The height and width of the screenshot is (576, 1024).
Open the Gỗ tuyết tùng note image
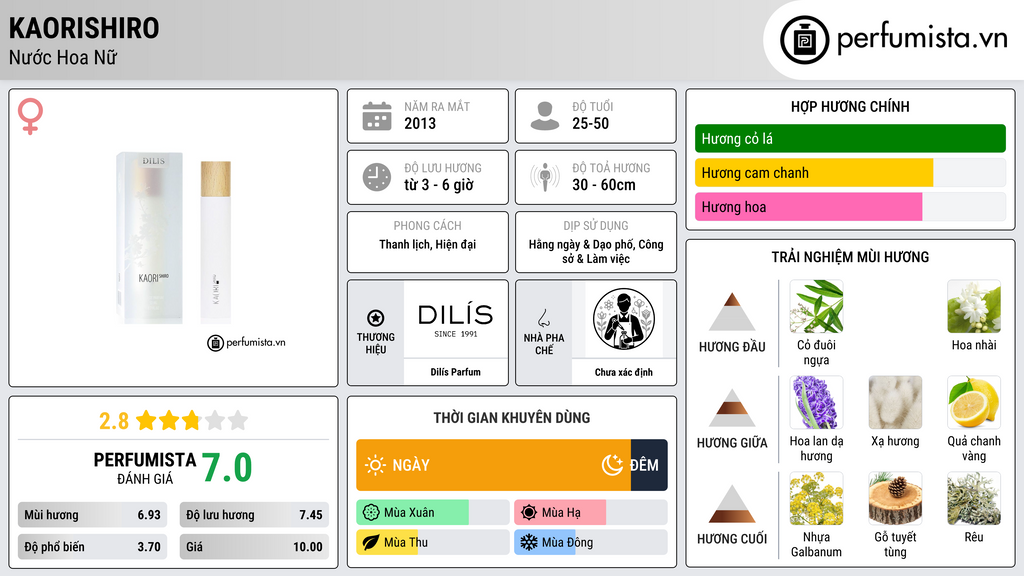895,498
